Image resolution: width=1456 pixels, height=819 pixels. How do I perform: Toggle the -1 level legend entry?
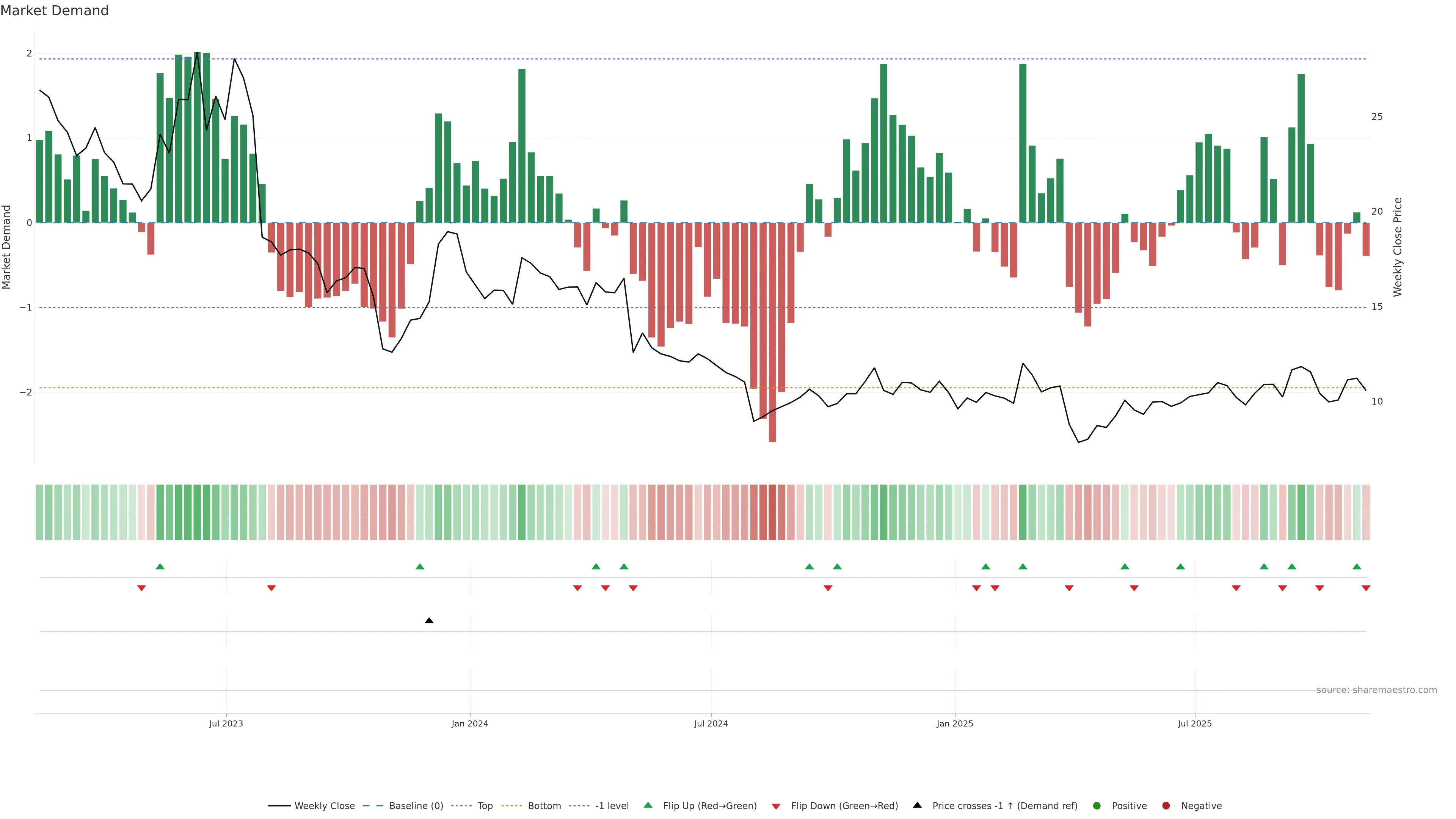pos(612,806)
